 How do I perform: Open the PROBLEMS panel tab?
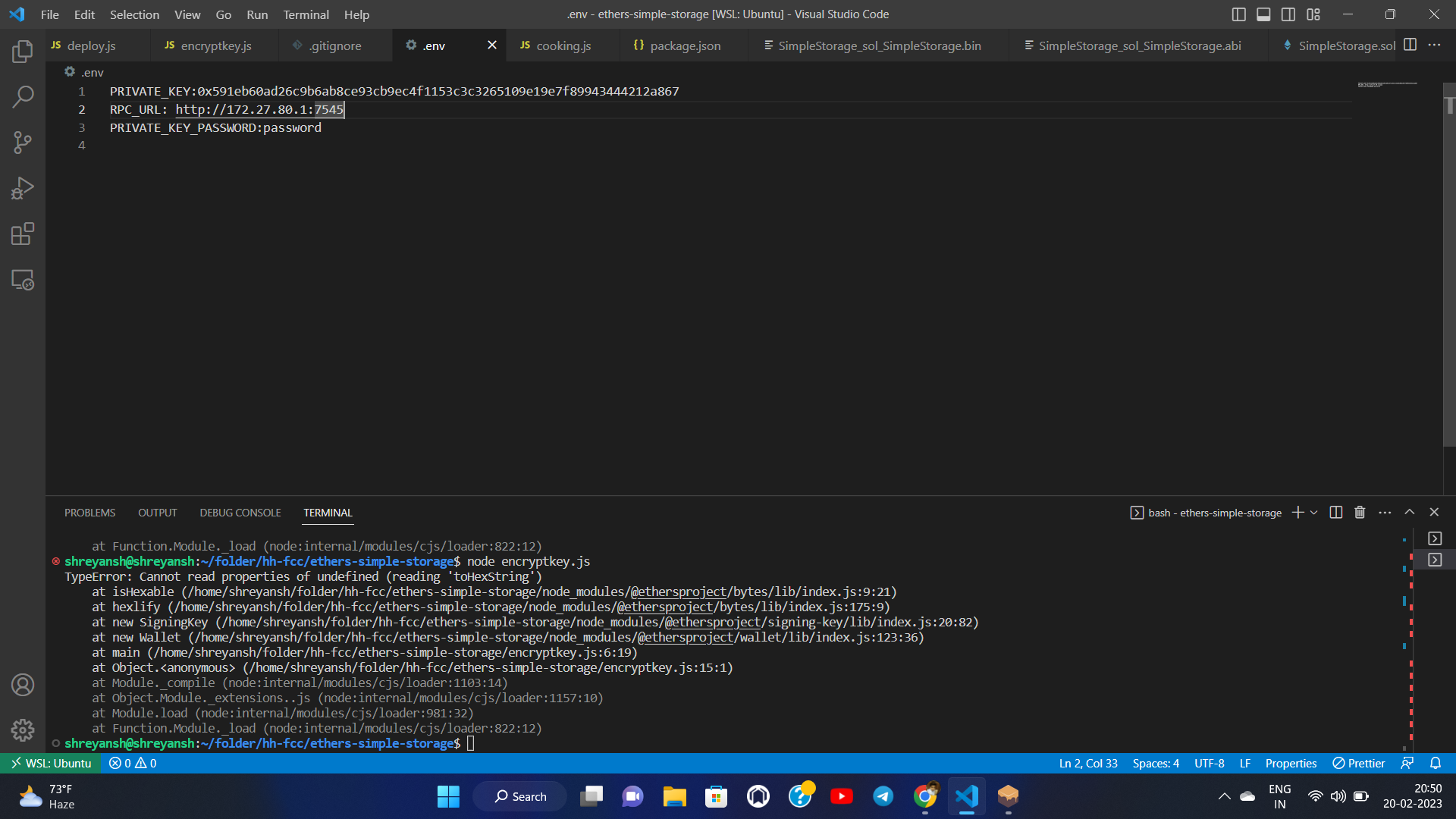click(x=89, y=513)
